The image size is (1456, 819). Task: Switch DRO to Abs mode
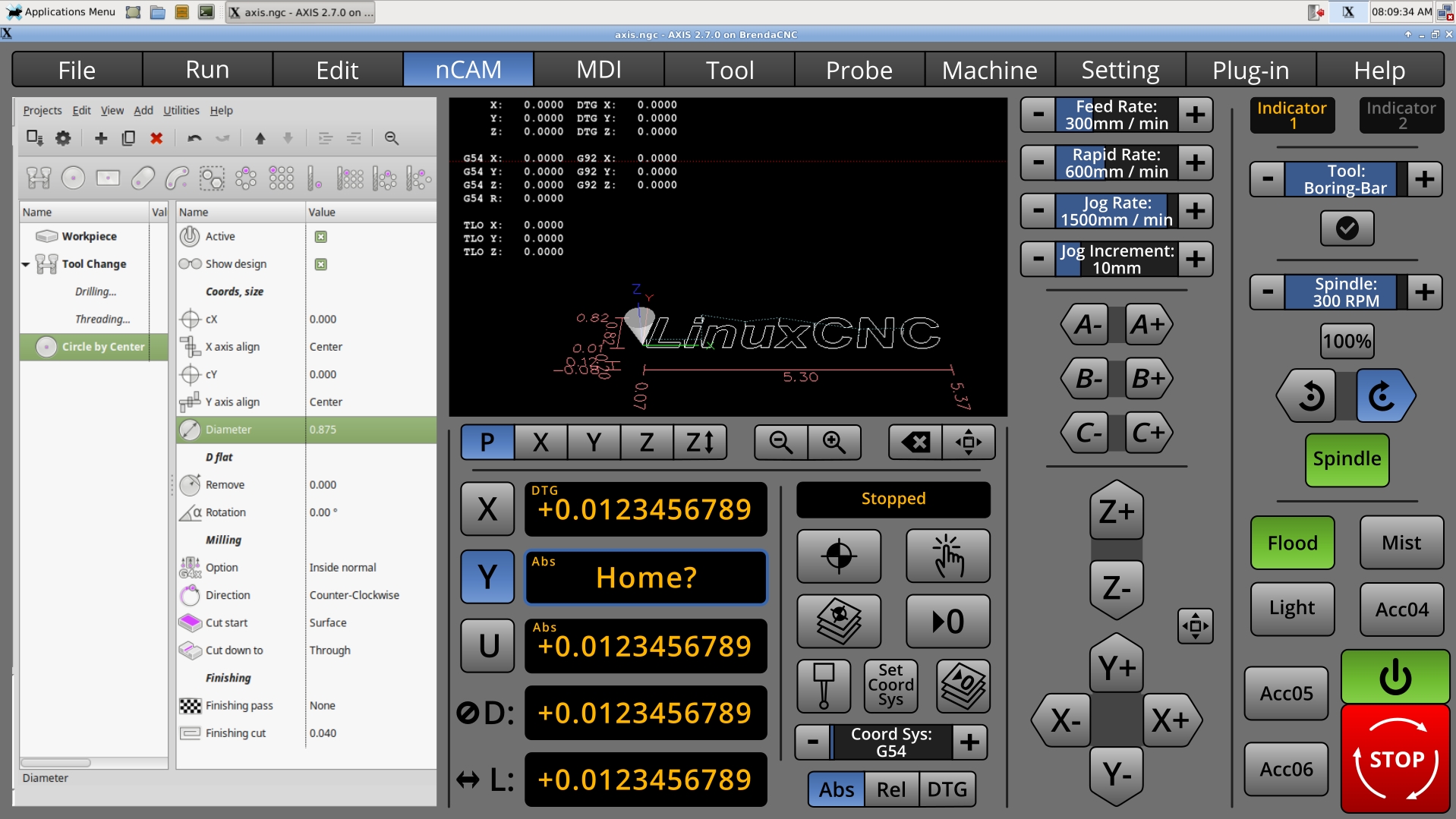(836, 789)
